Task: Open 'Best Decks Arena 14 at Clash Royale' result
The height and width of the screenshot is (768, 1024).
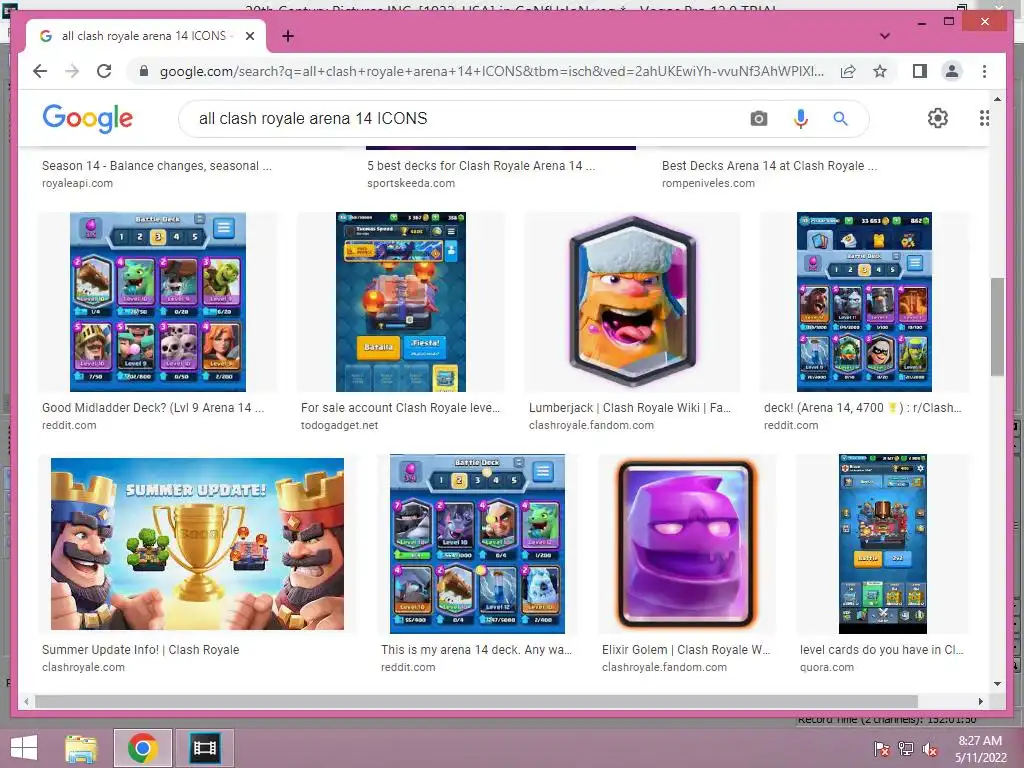Action: 769,166
